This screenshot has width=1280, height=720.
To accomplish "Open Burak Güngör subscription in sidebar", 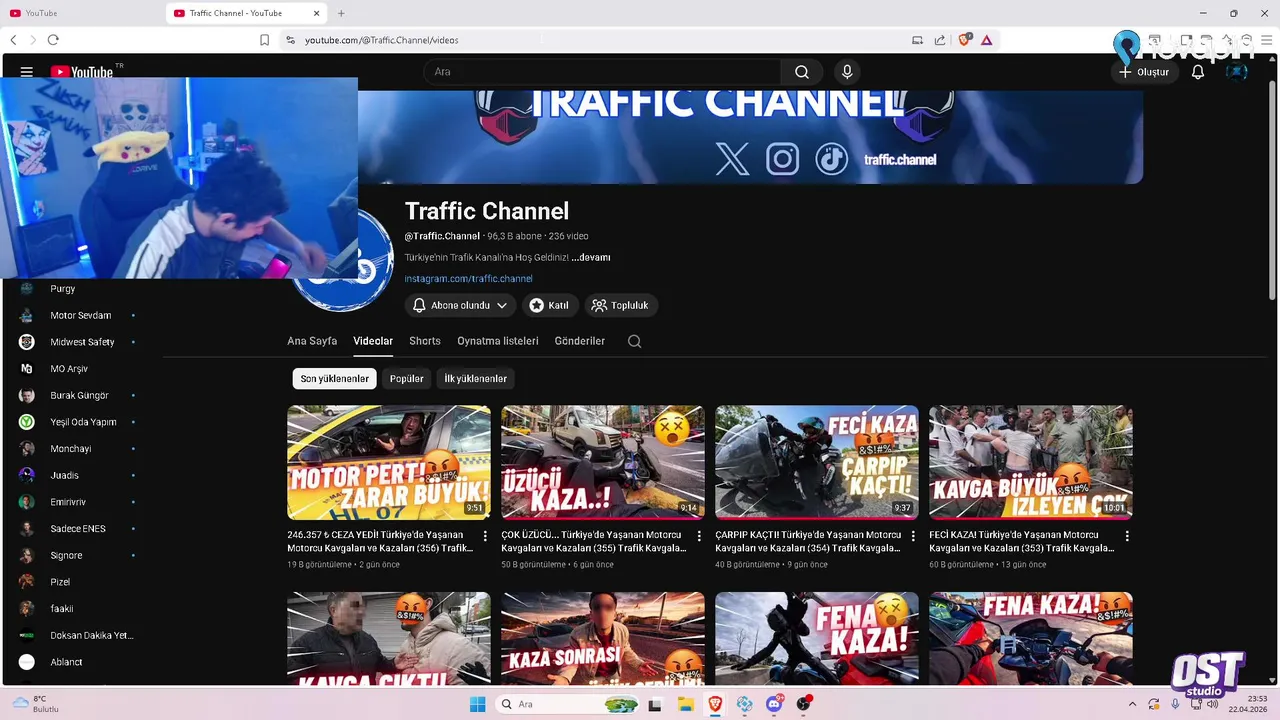I will (x=80, y=395).
